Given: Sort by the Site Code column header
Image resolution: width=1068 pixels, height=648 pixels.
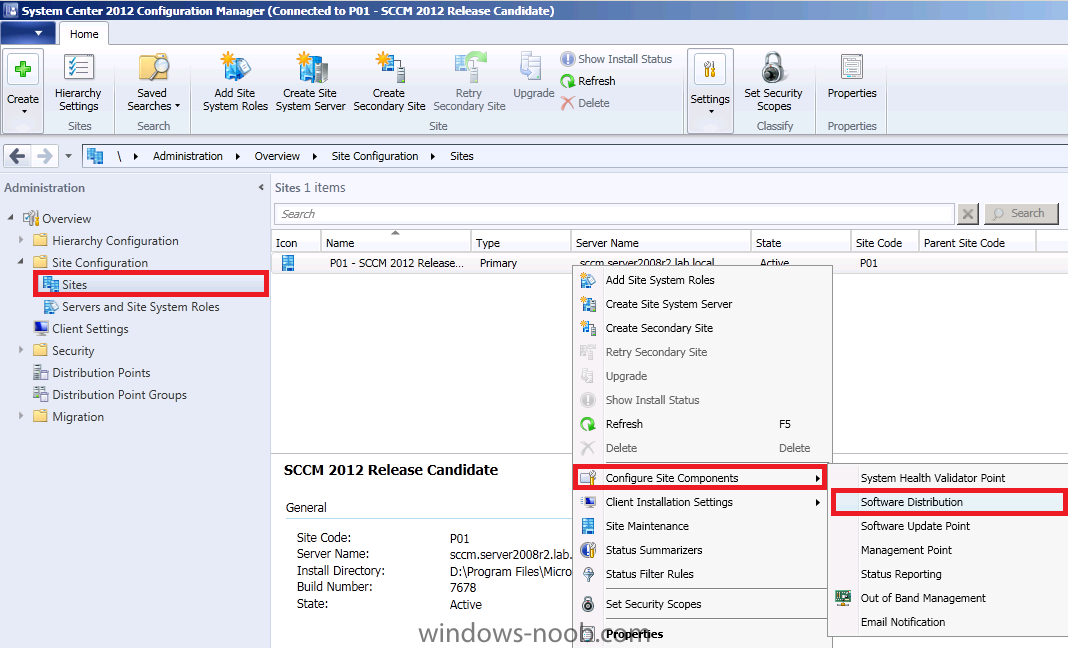Looking at the screenshot, I should (884, 243).
